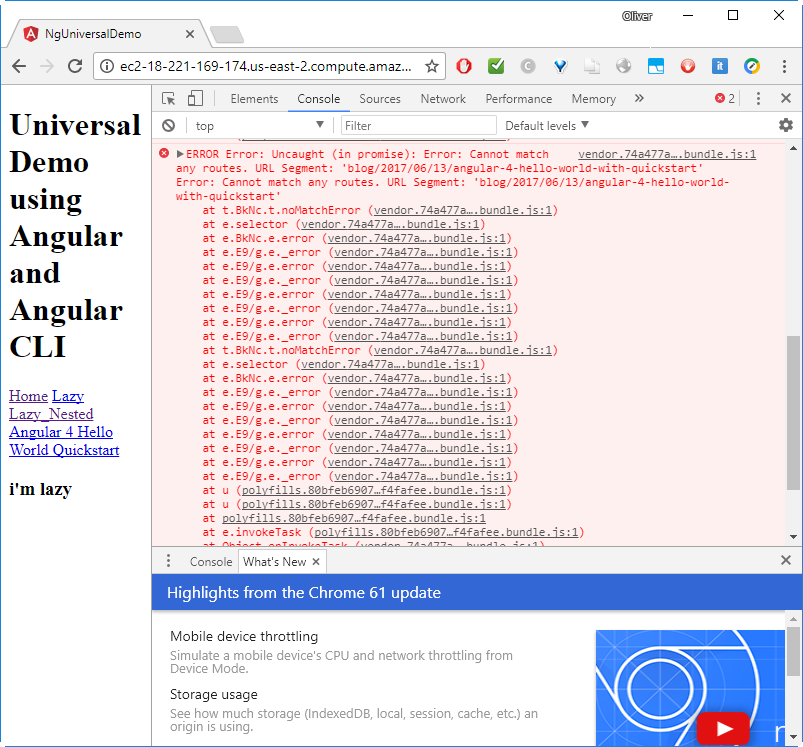Open the DevTools three-dot customize menu
The height and width of the screenshot is (747, 803).
click(757, 98)
